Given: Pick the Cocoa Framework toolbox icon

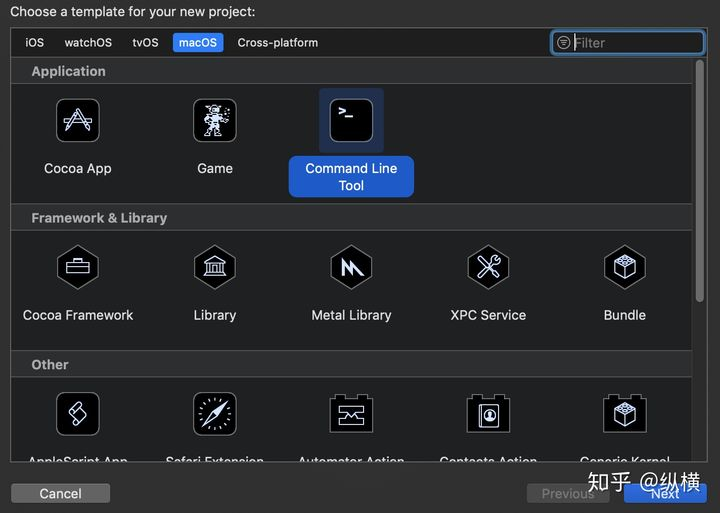Looking at the screenshot, I should tap(78, 267).
